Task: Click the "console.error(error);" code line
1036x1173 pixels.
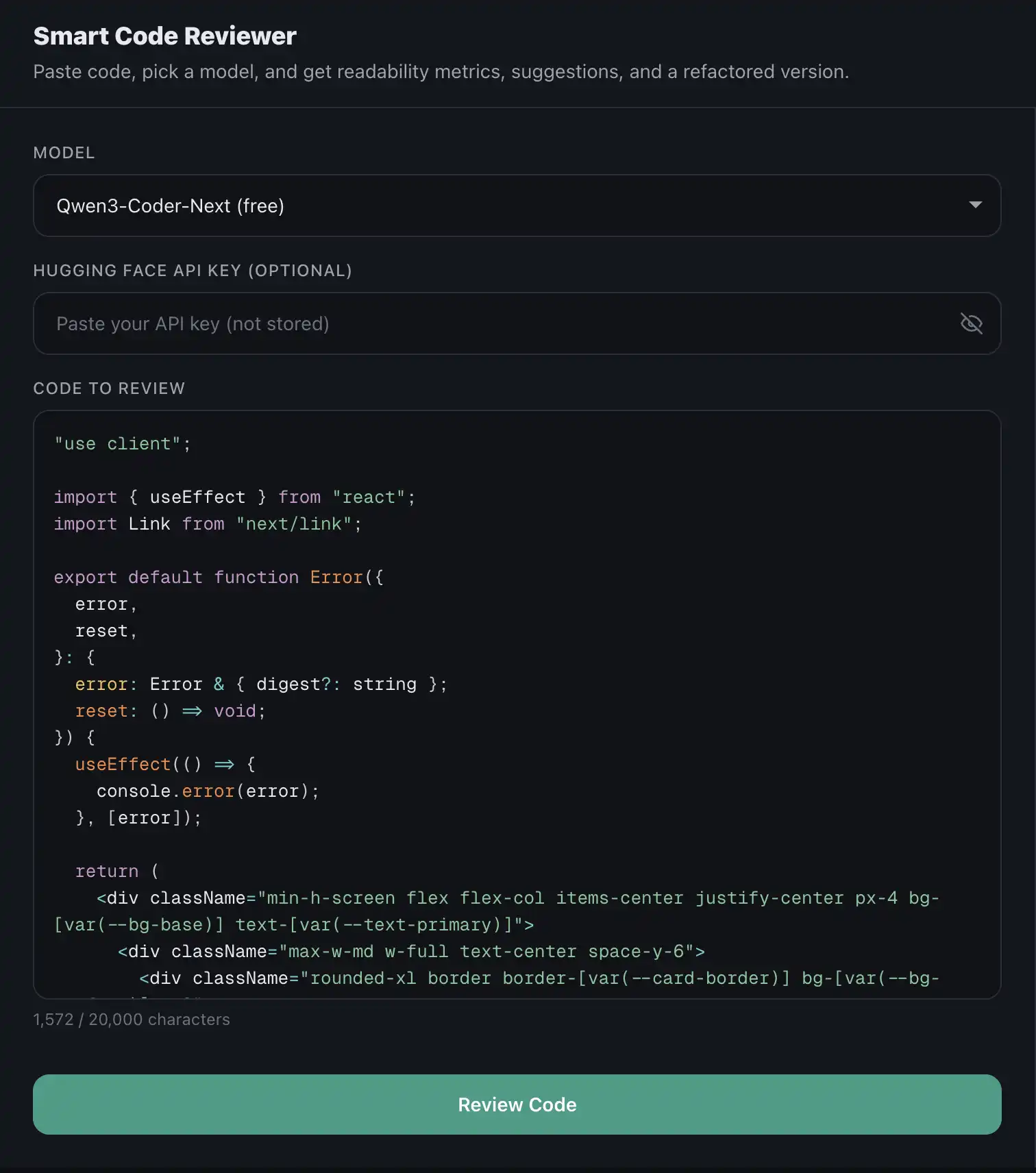Action: pyautogui.click(x=208, y=791)
